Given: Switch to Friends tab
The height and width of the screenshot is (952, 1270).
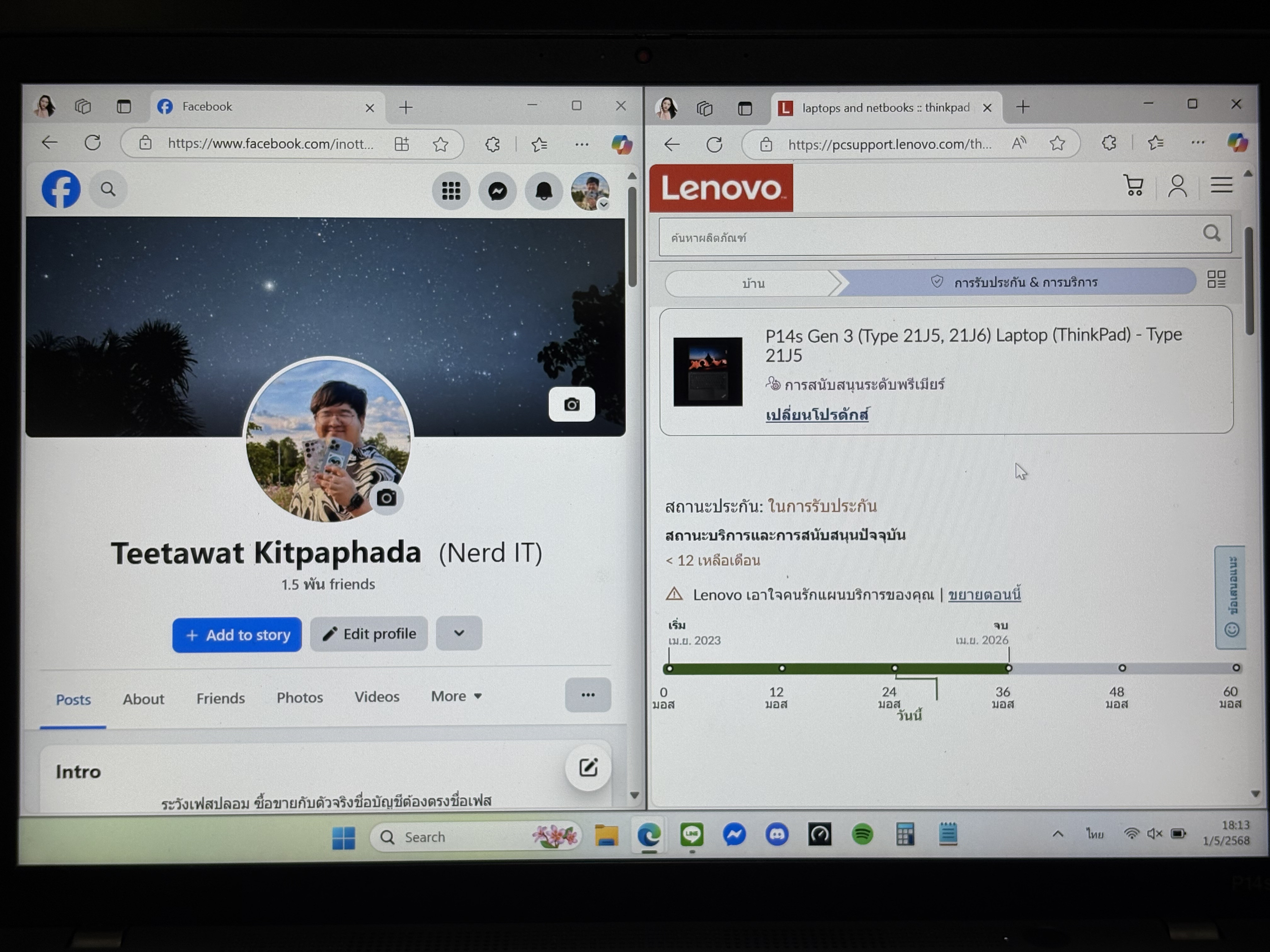Looking at the screenshot, I should tap(220, 698).
